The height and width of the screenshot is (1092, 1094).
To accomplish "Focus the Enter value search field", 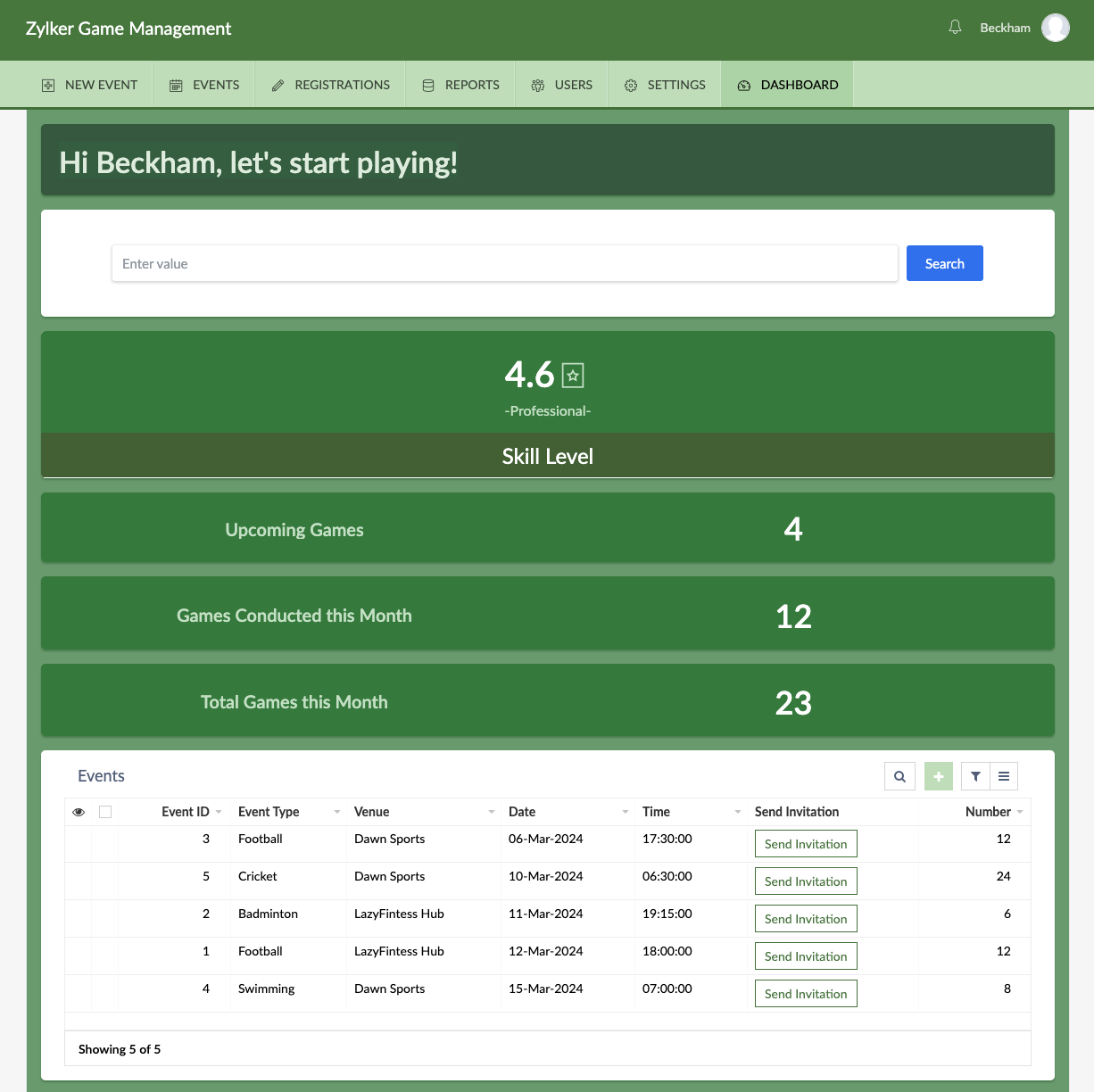I will point(505,263).
